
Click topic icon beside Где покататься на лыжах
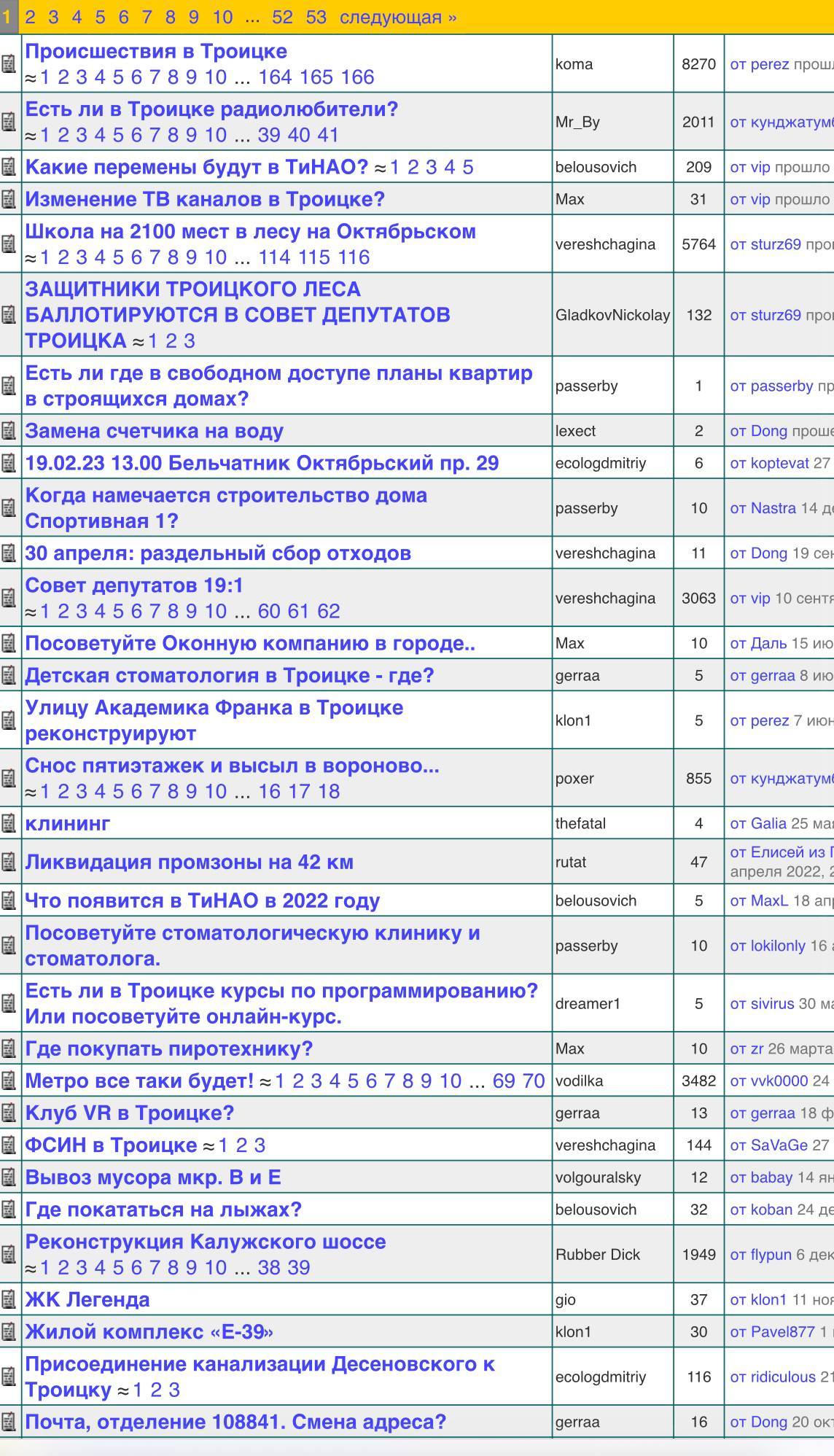click(9, 1210)
